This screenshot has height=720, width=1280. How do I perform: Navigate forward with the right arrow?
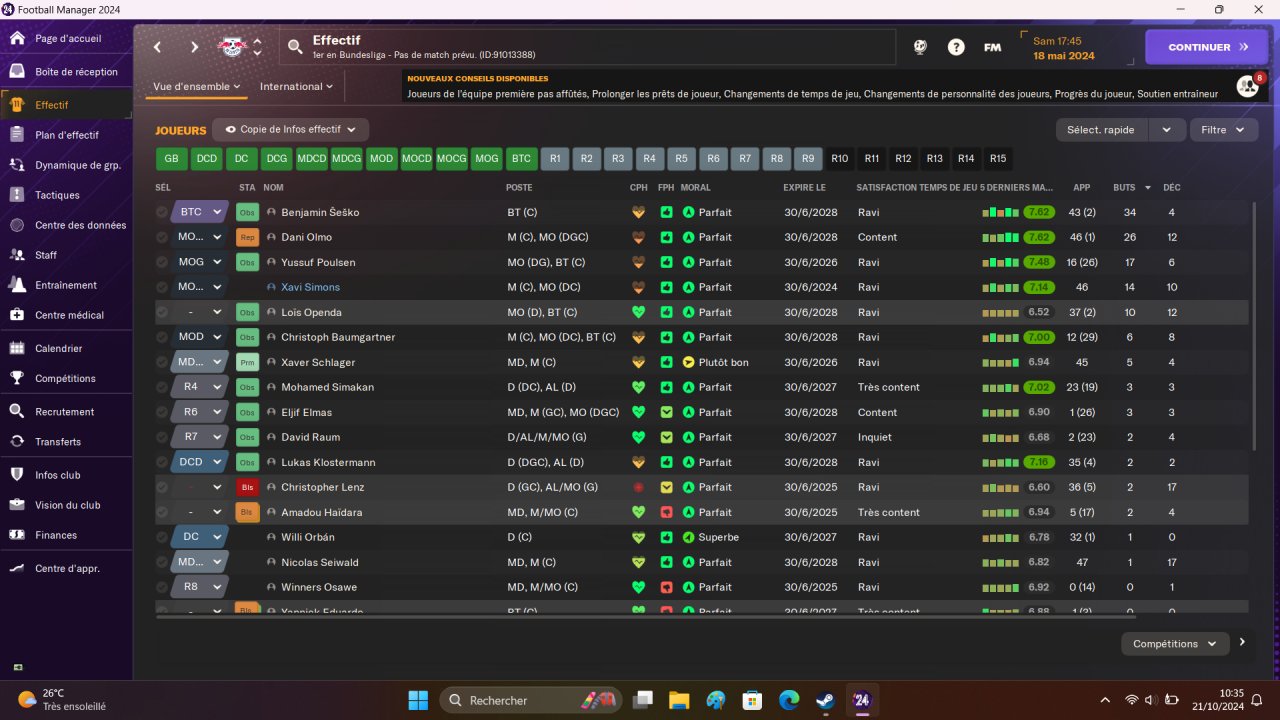(194, 47)
